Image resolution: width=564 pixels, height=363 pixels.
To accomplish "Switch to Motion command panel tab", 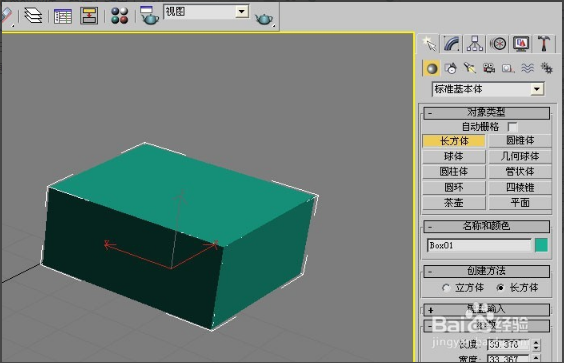I will [x=498, y=44].
